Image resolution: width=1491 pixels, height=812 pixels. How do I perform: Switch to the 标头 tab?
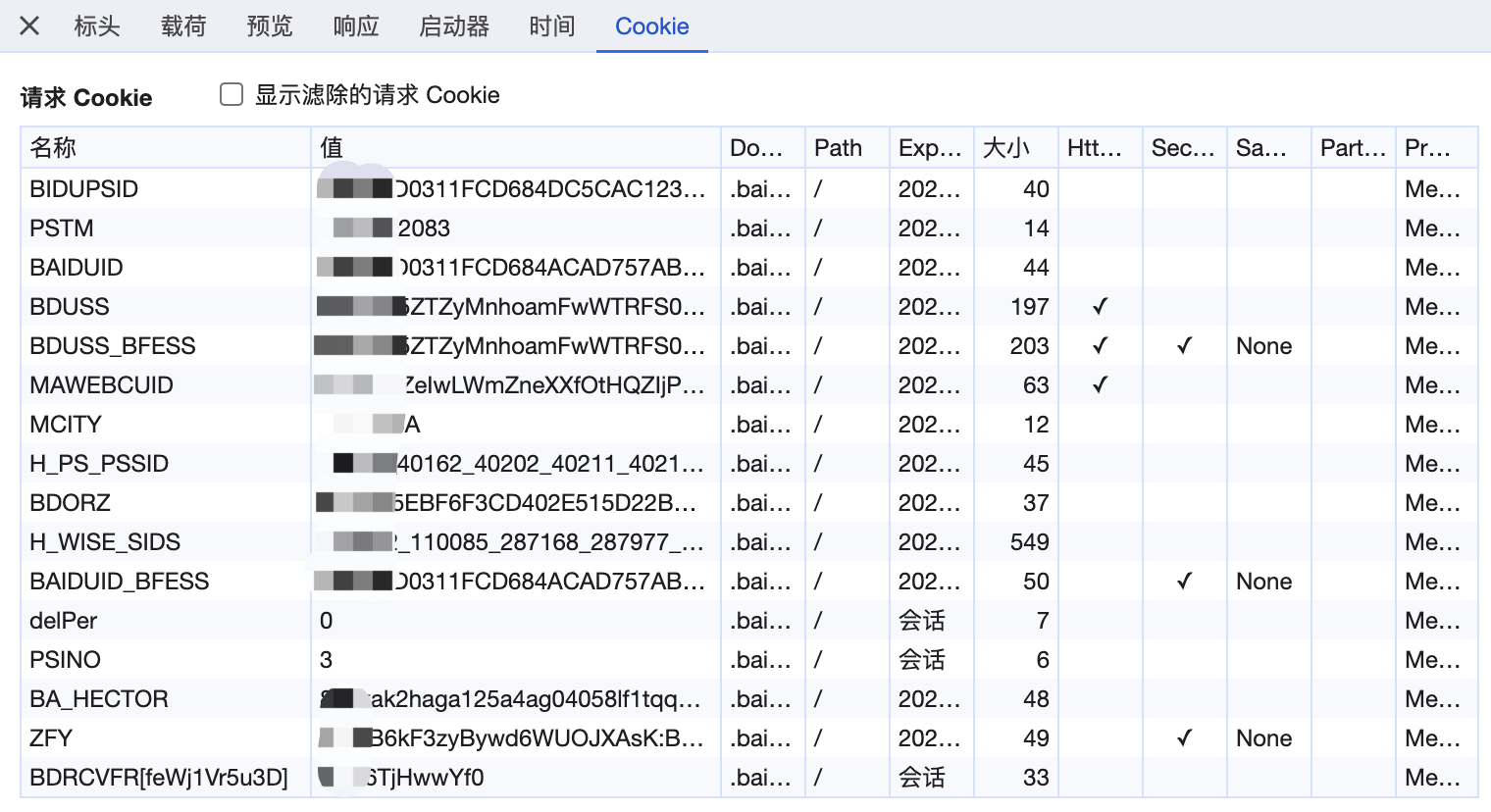pyautogui.click(x=97, y=26)
